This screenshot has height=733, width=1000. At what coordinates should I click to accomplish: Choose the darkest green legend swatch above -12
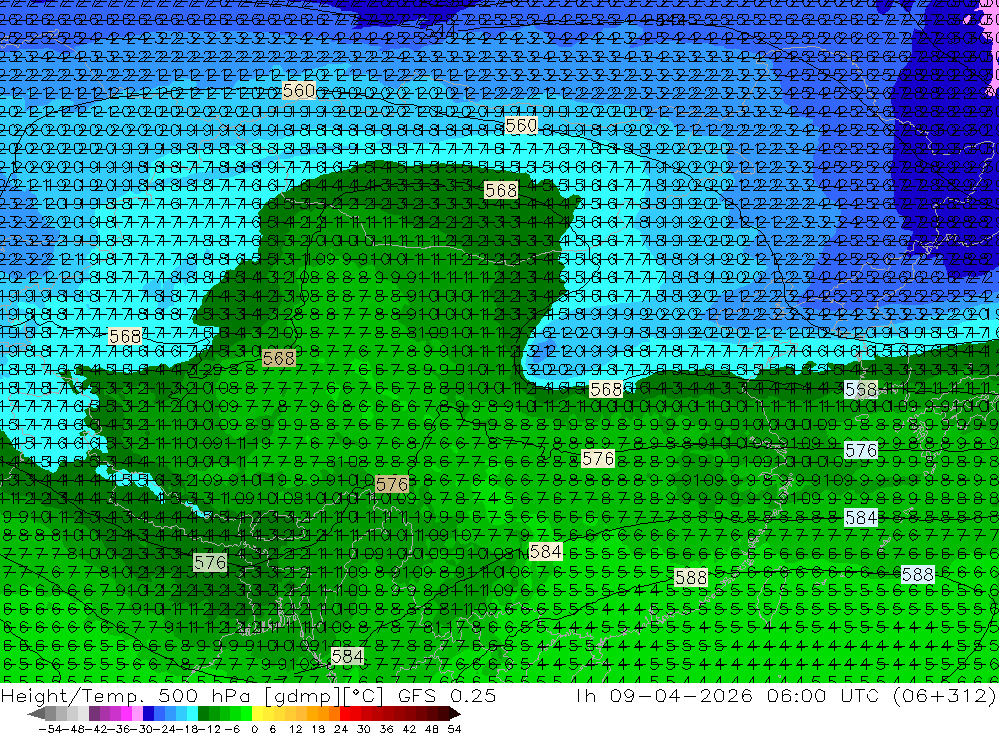coord(203,714)
